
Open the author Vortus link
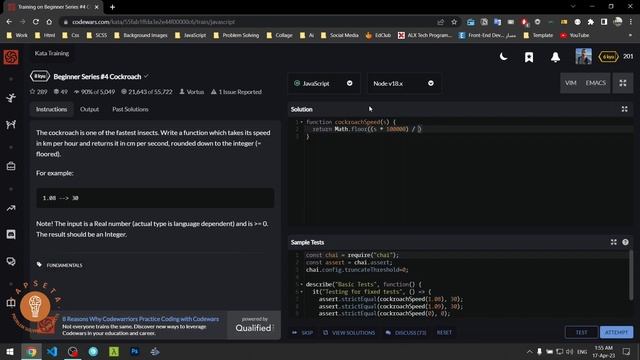click(192, 92)
